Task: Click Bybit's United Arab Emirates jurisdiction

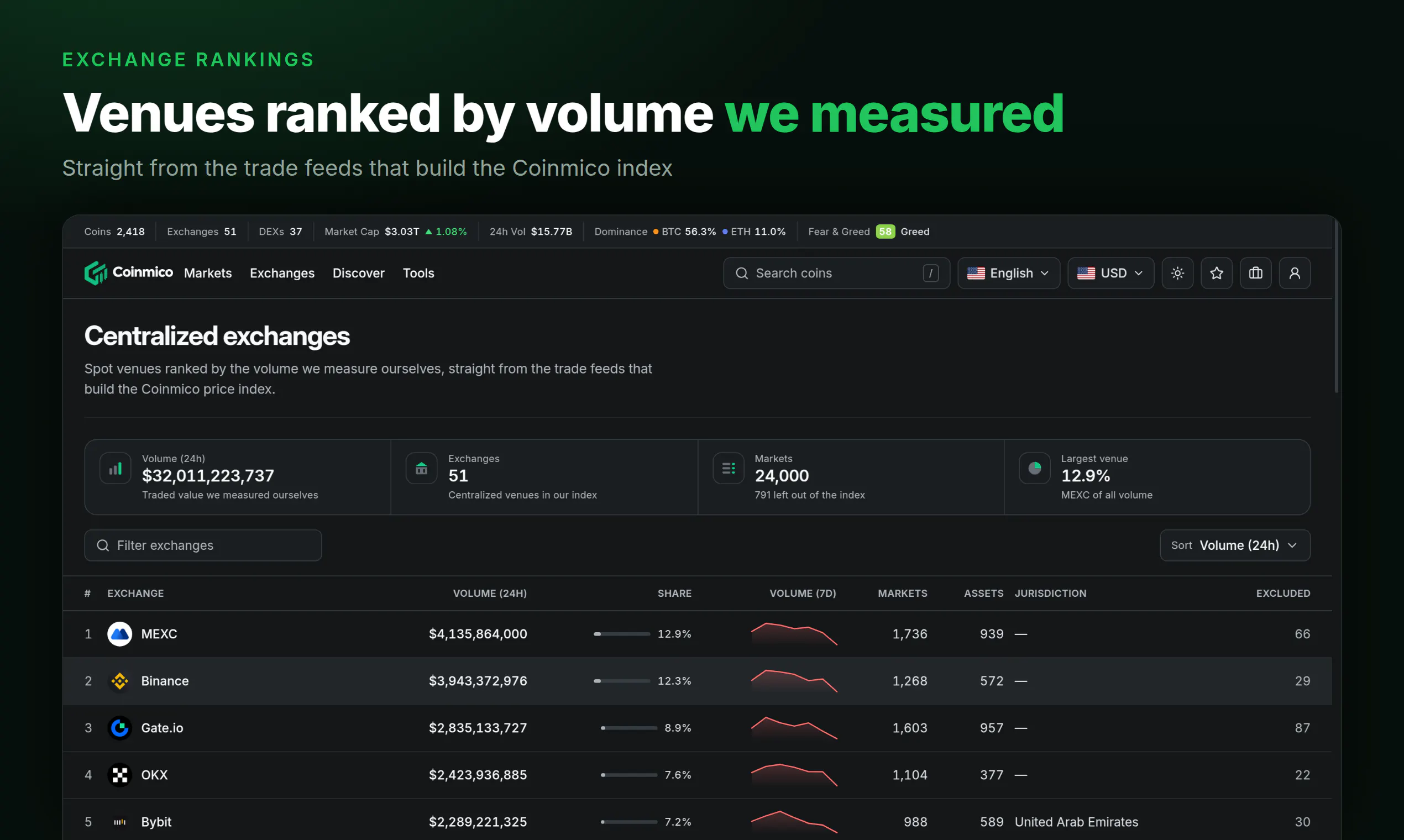Action: [1076, 822]
